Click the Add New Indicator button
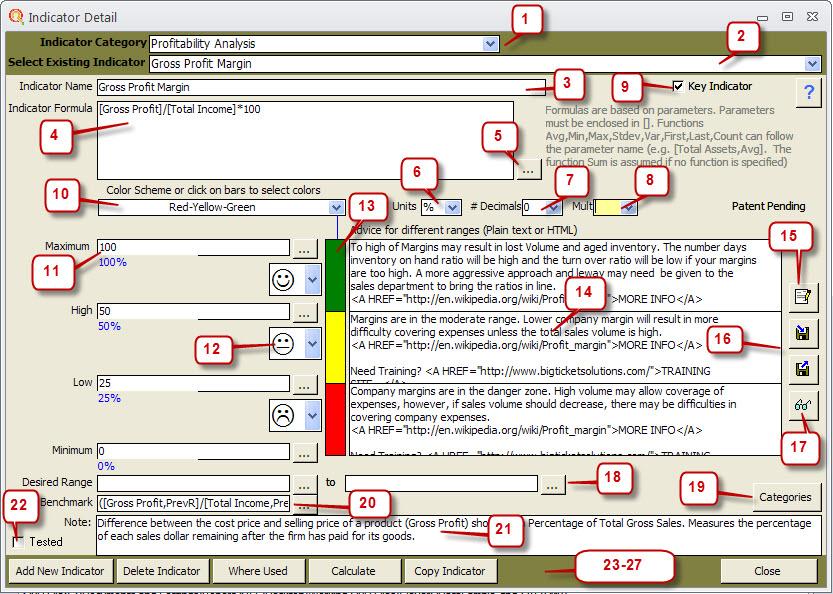This screenshot has height=594, width=833. (x=60, y=571)
